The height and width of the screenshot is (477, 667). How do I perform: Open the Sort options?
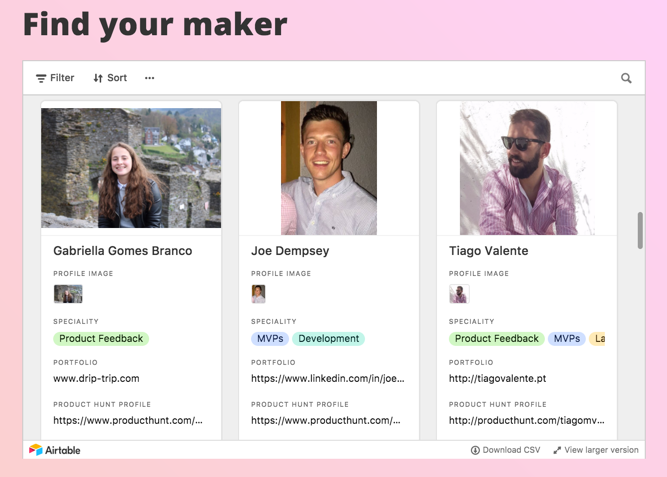pos(110,78)
